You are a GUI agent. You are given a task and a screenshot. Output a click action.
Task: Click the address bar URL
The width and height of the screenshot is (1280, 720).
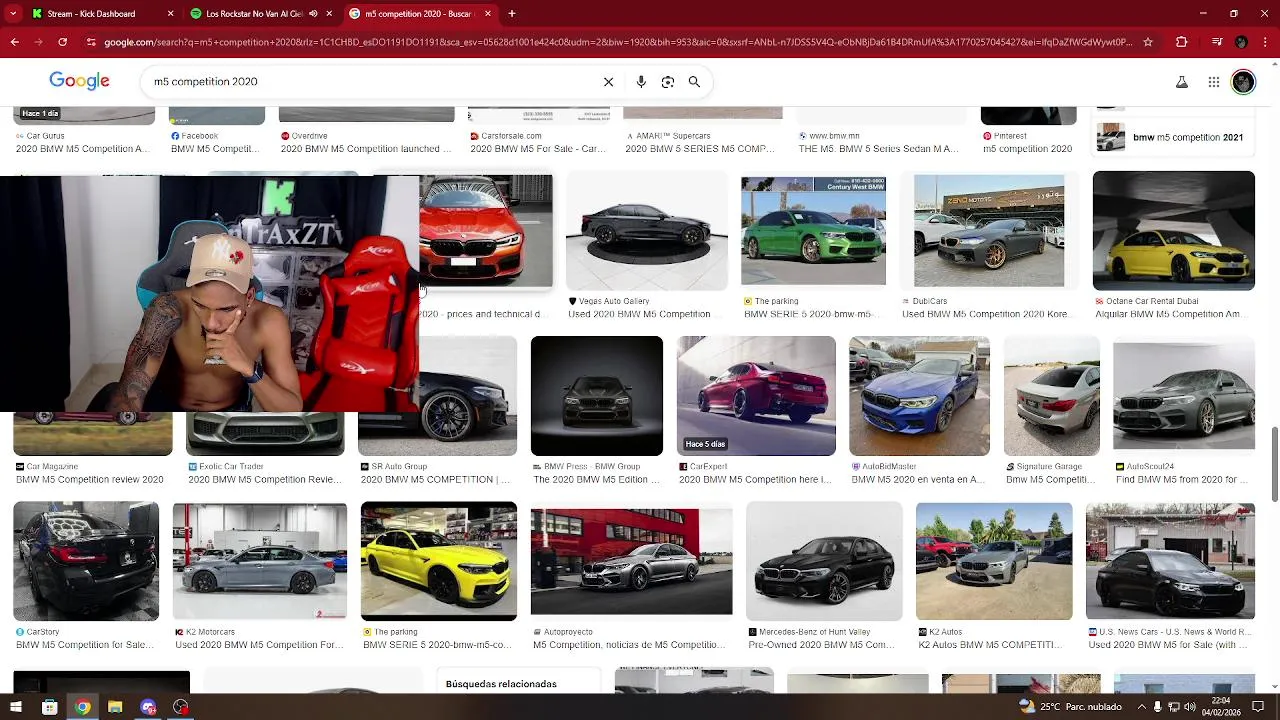pos(618,42)
